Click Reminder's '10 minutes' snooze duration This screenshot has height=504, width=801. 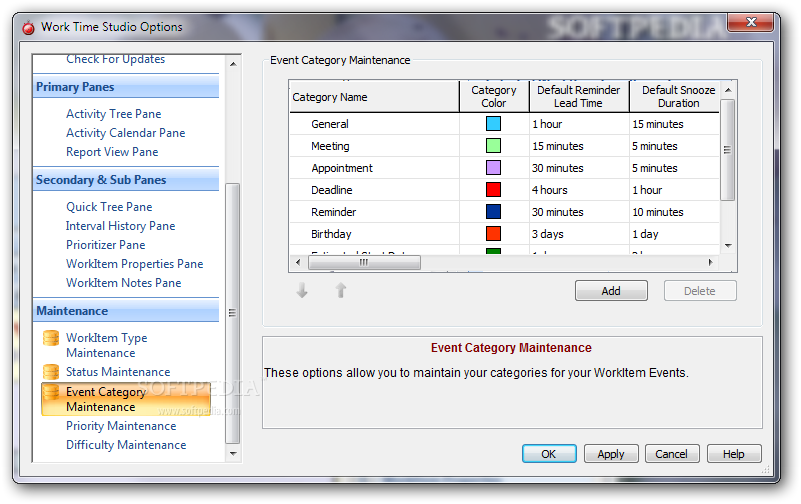pos(675,212)
